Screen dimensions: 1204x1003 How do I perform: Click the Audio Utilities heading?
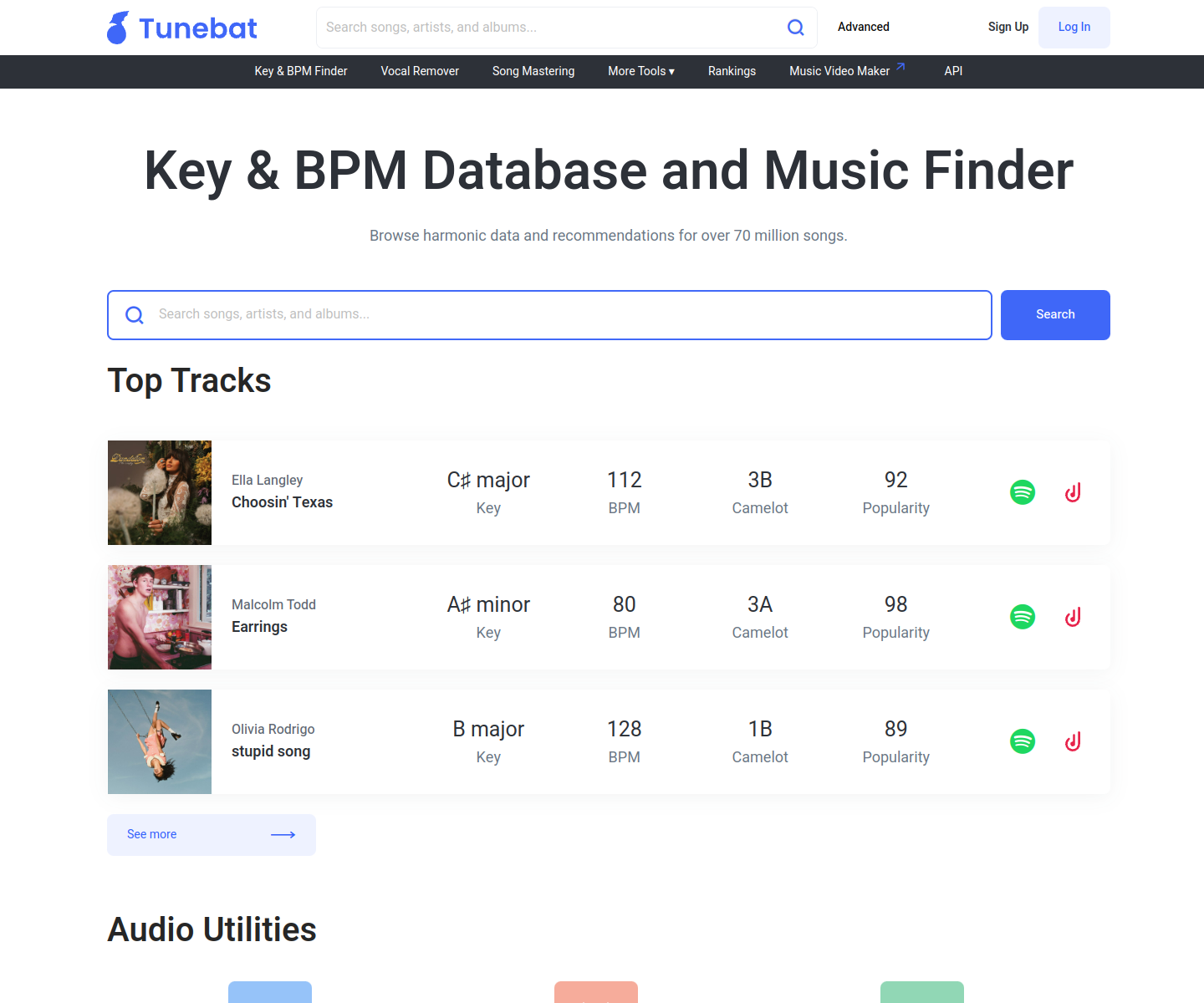point(212,929)
